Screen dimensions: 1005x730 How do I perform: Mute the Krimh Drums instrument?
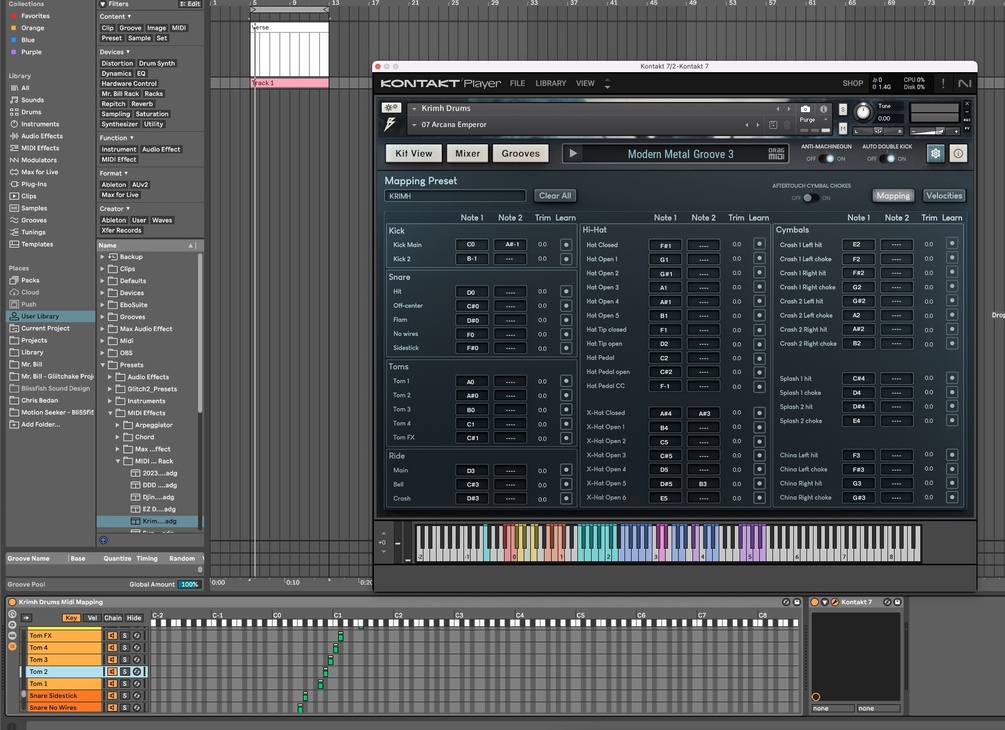coord(843,128)
